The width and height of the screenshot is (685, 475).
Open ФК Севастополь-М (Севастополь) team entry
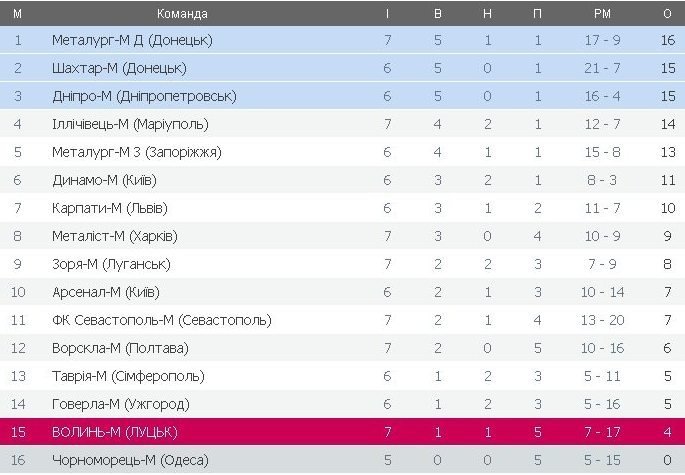[x=161, y=320]
